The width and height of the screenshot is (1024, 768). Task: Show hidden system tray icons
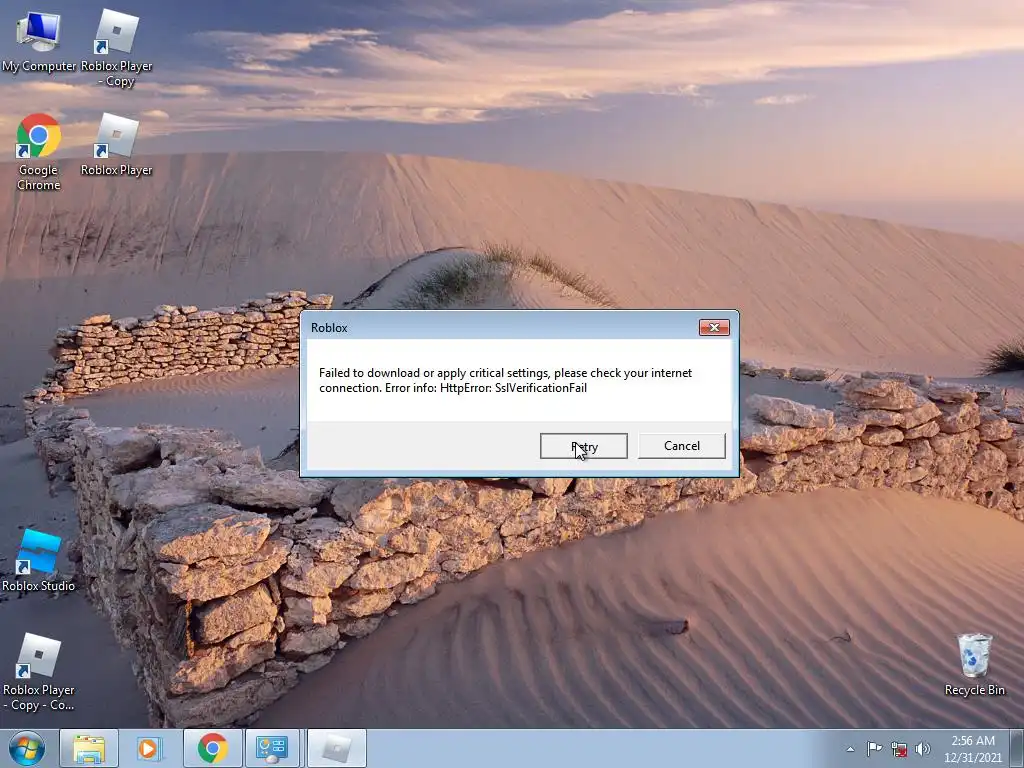[850, 749]
